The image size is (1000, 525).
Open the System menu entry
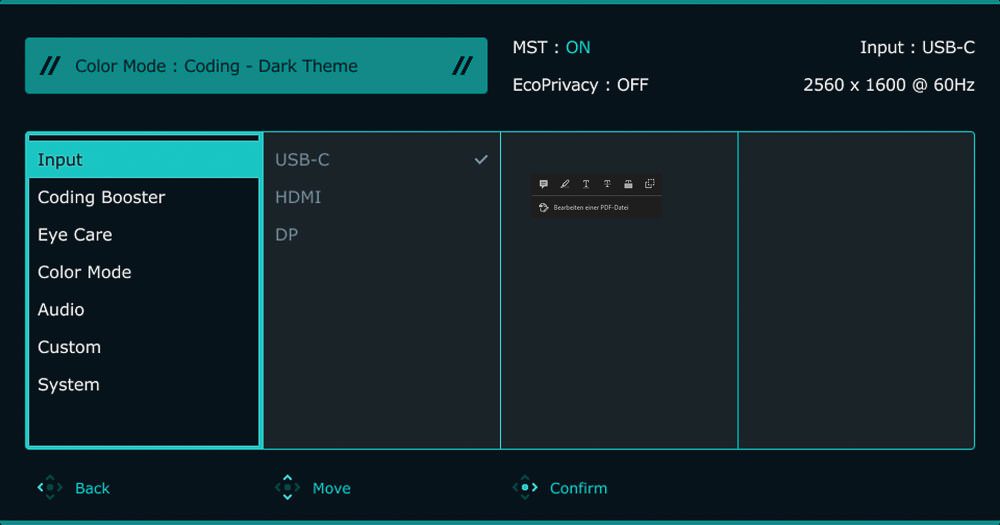coord(68,385)
